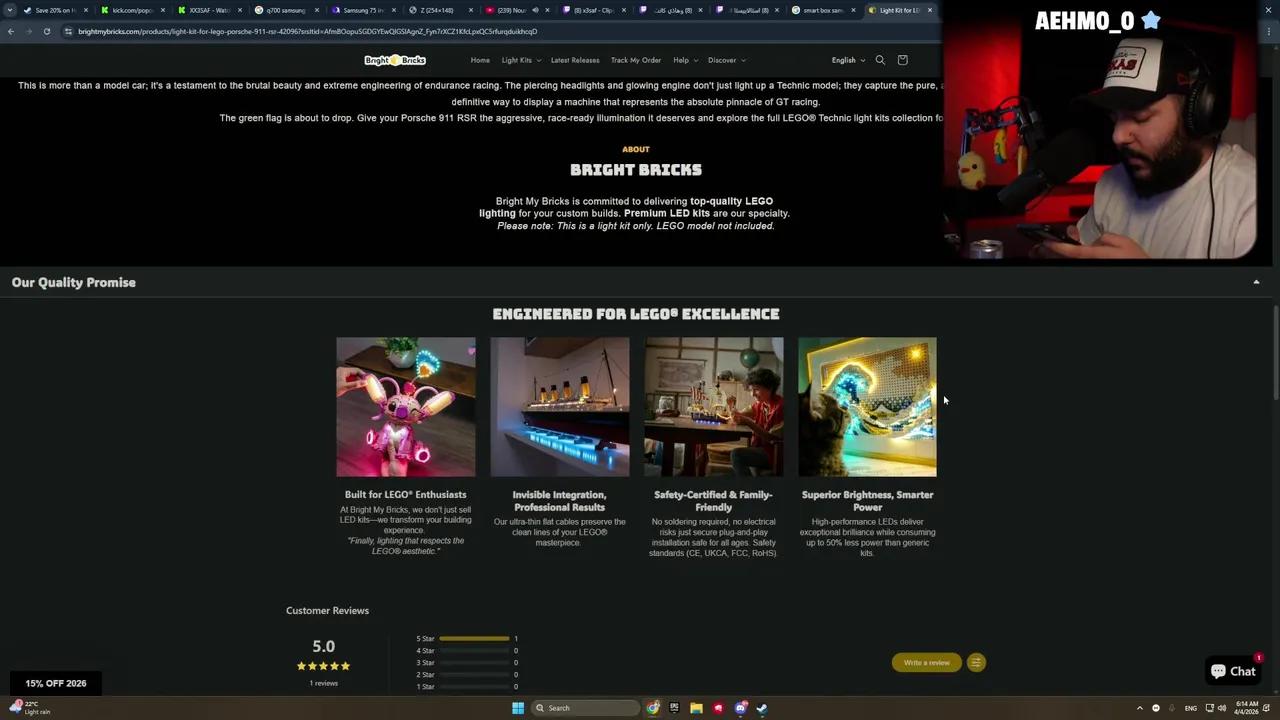This screenshot has width=1280, height=720.
Task: Close the kick.com tab
Action: click(162, 10)
